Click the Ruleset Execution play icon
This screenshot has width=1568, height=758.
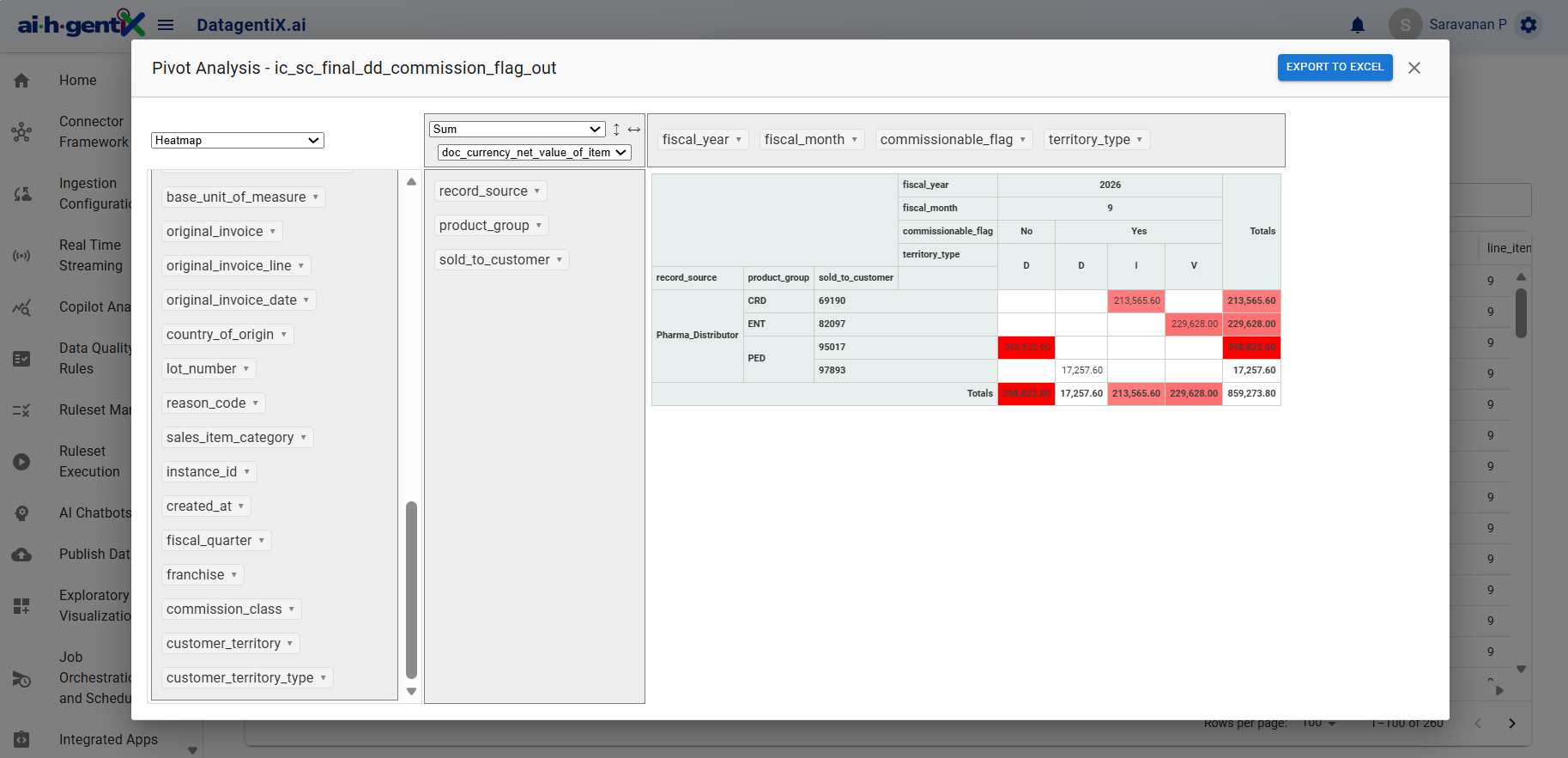21,462
